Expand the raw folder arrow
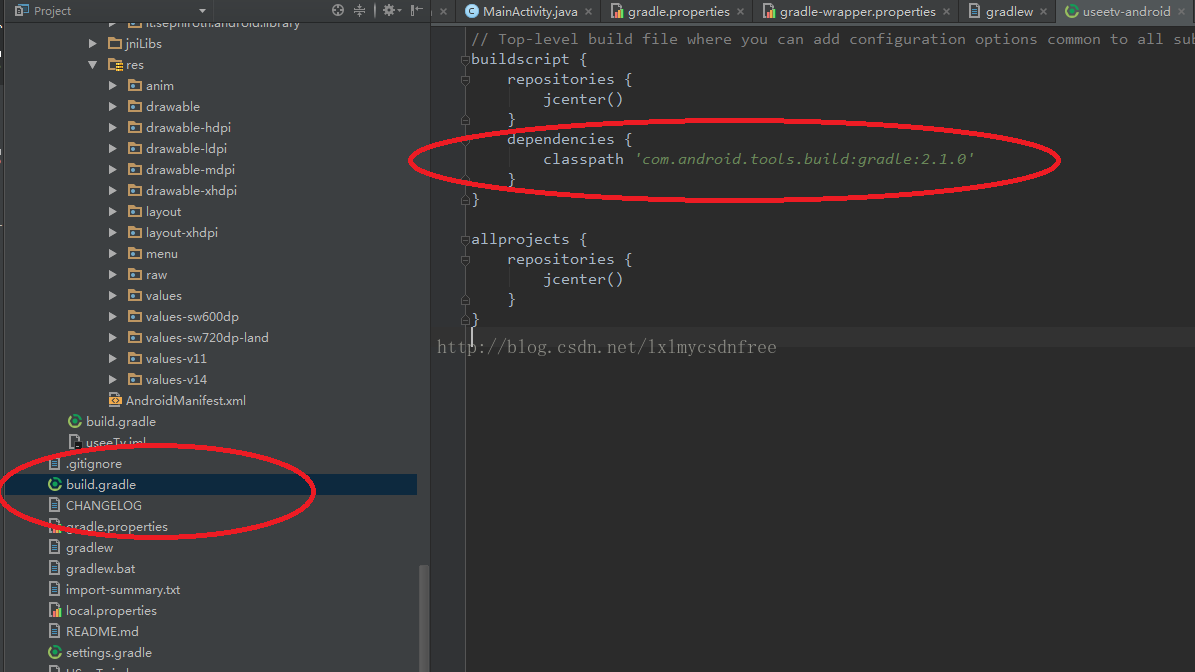Image resolution: width=1195 pixels, height=672 pixels. (113, 274)
